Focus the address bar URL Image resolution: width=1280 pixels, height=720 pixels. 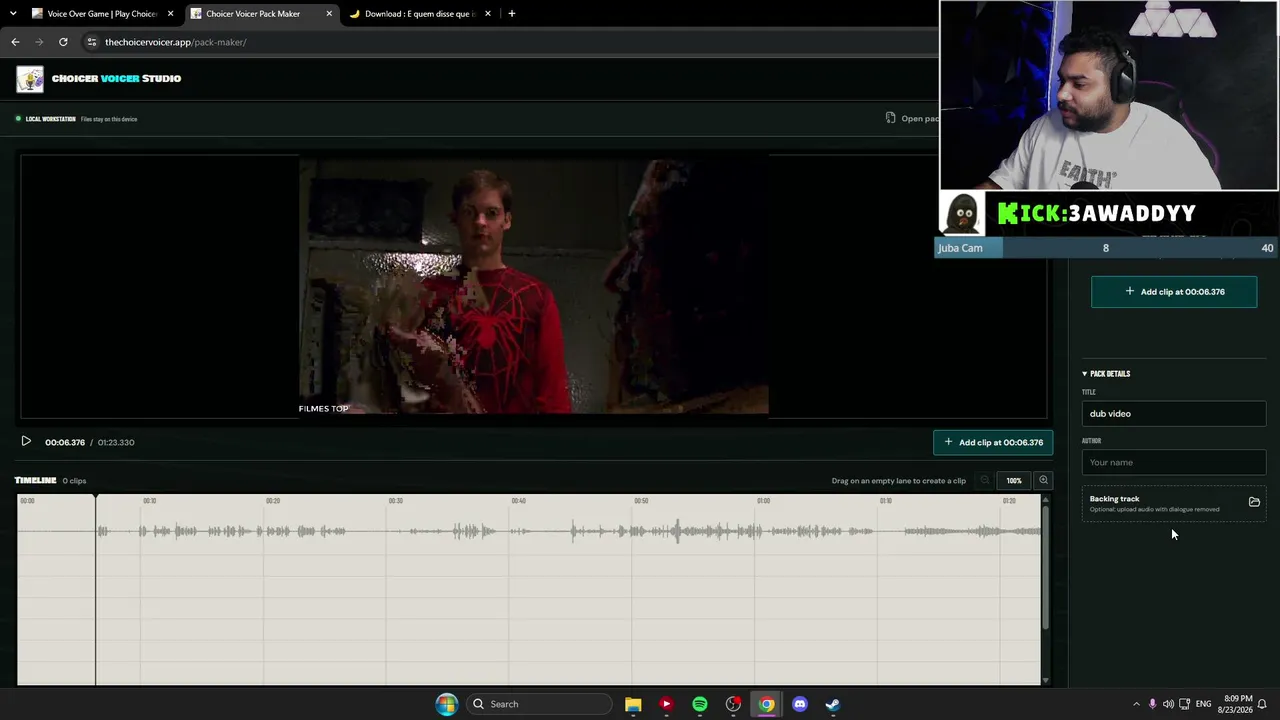click(x=176, y=42)
